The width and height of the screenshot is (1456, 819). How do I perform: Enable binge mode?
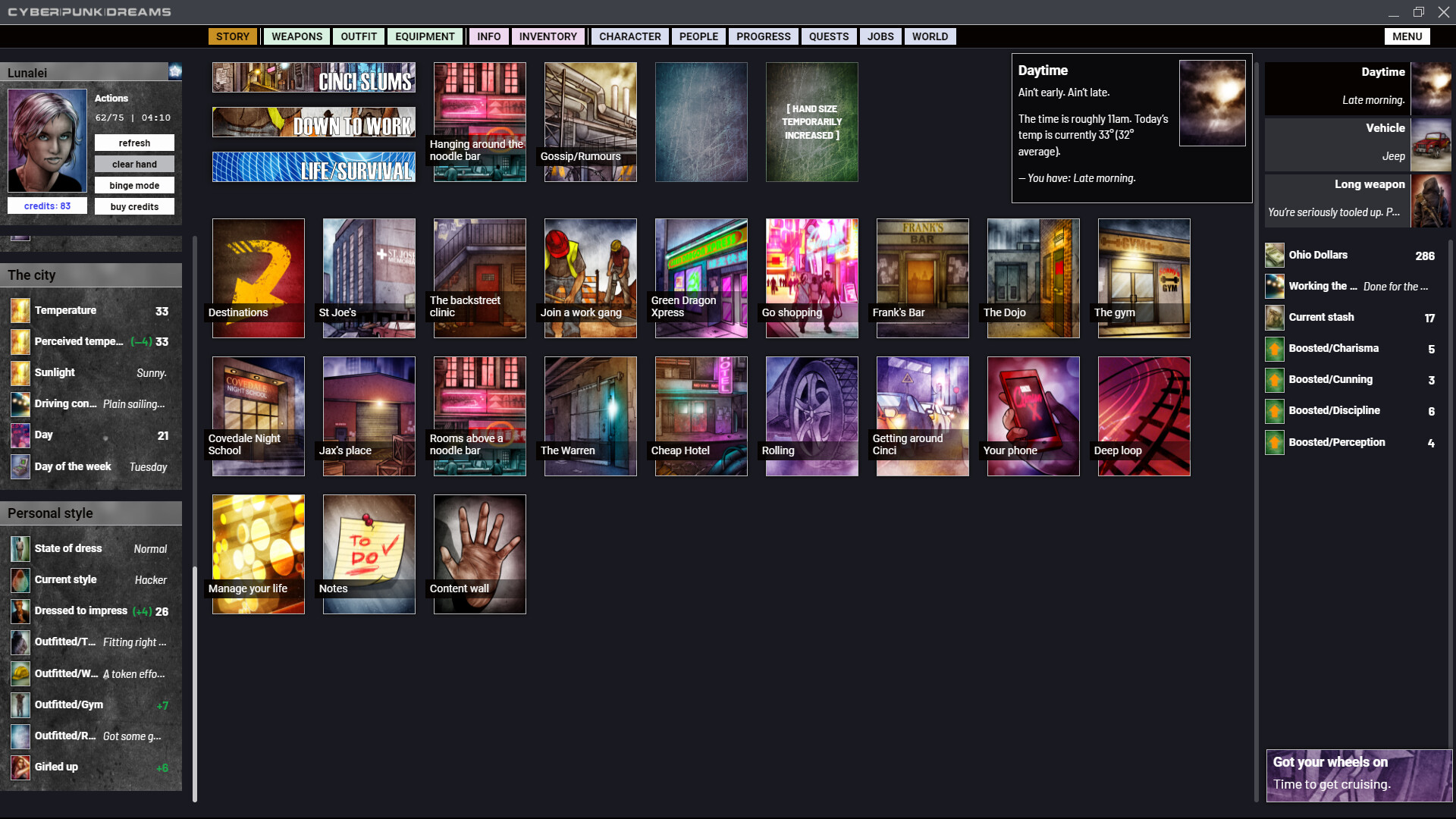(134, 184)
